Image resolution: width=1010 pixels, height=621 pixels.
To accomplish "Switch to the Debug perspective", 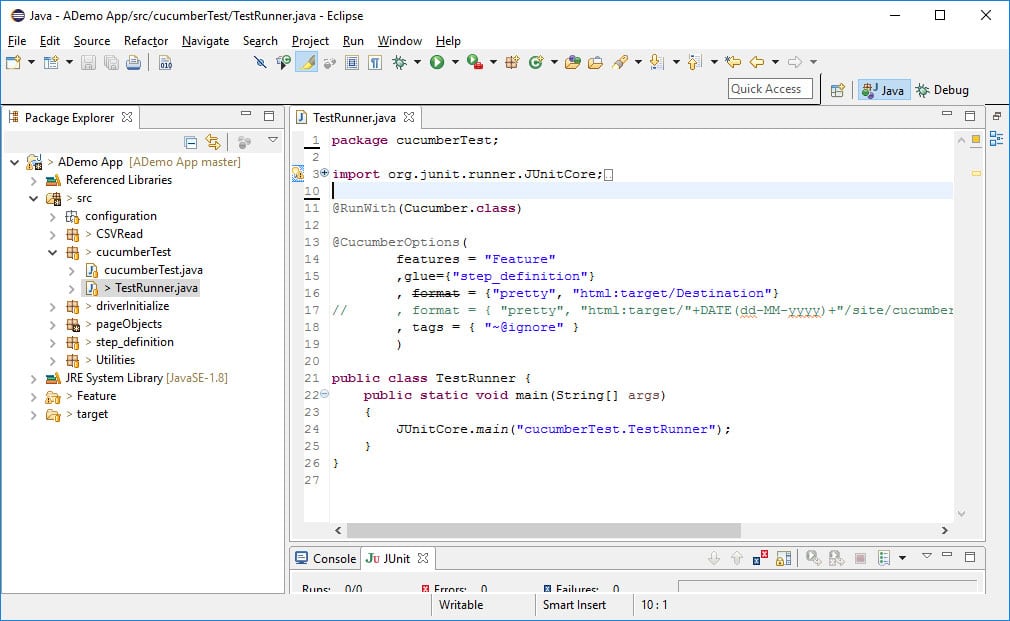I will click(x=942, y=90).
